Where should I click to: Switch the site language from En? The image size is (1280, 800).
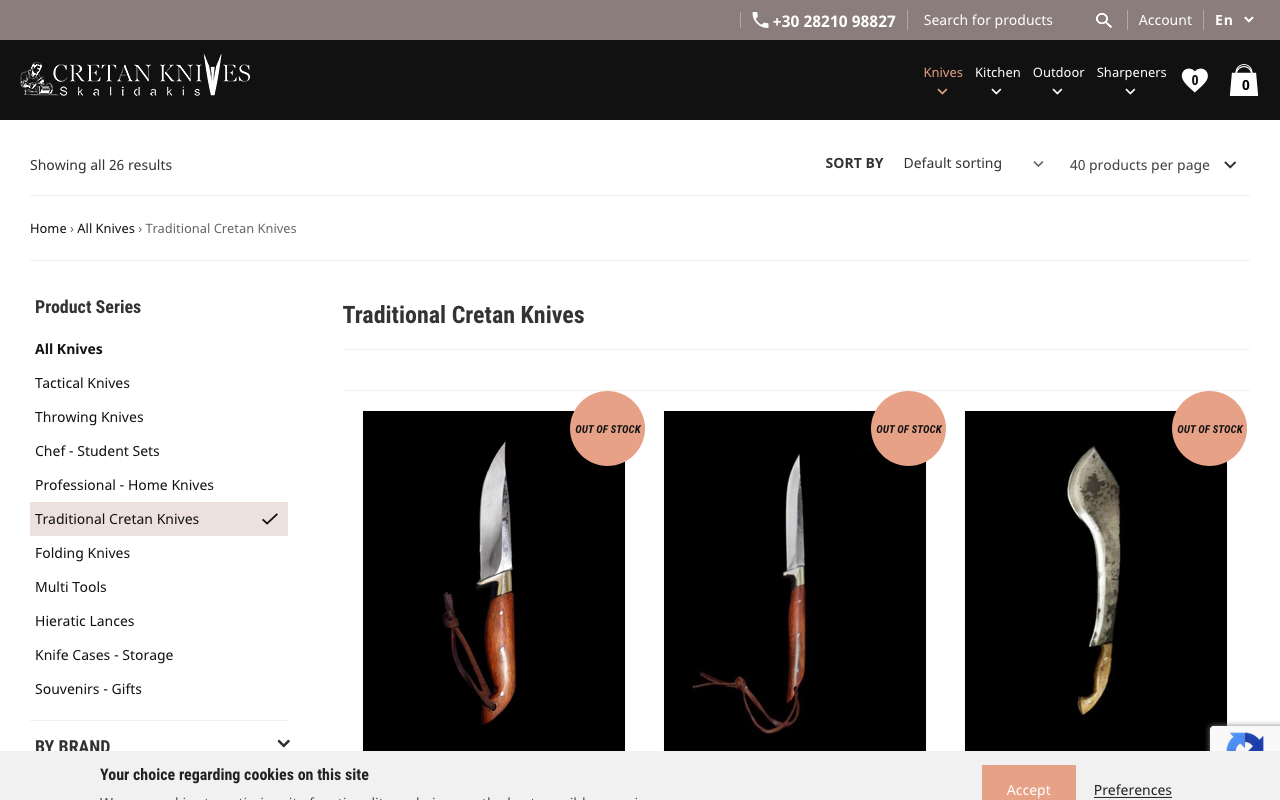(1233, 19)
